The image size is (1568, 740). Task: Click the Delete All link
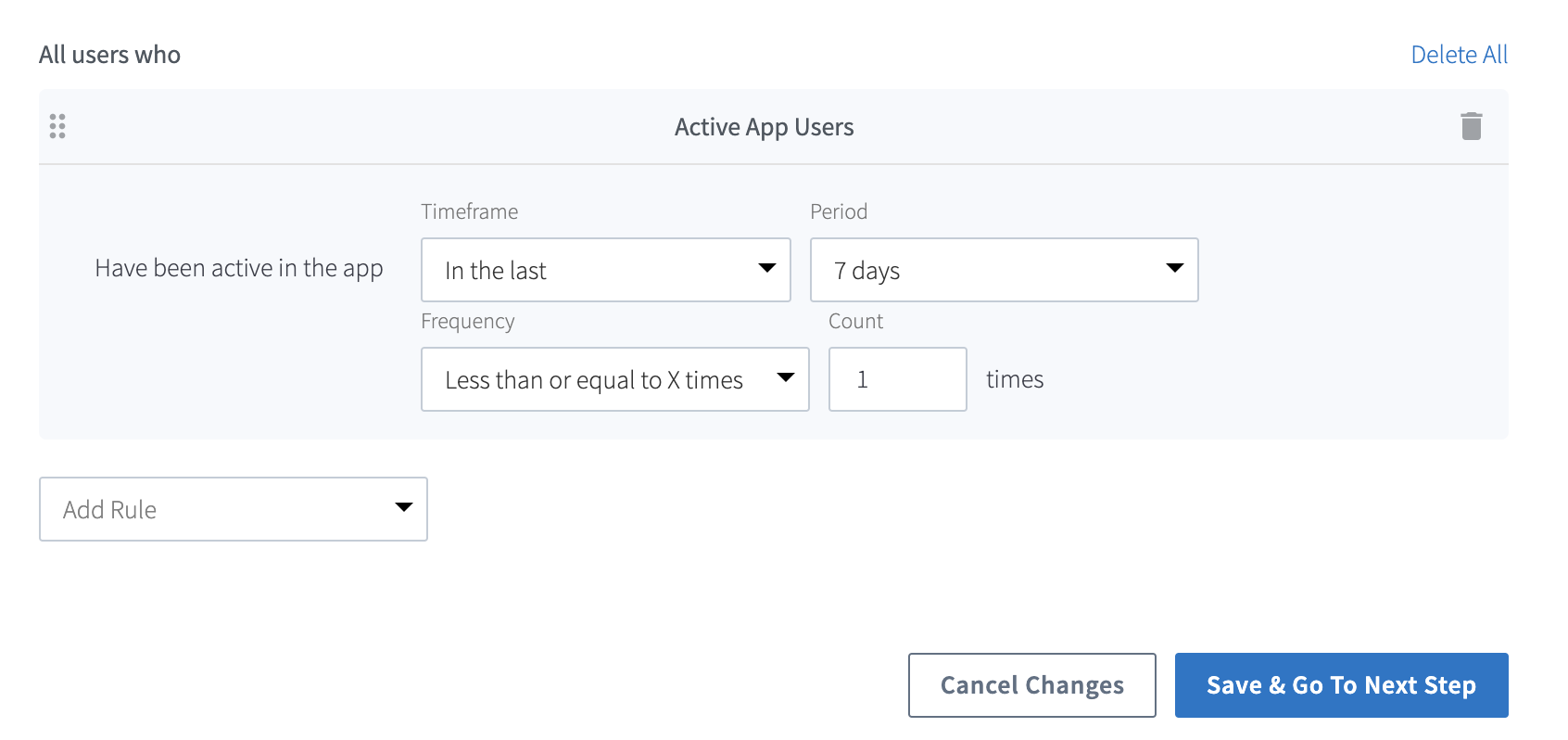pos(1459,55)
